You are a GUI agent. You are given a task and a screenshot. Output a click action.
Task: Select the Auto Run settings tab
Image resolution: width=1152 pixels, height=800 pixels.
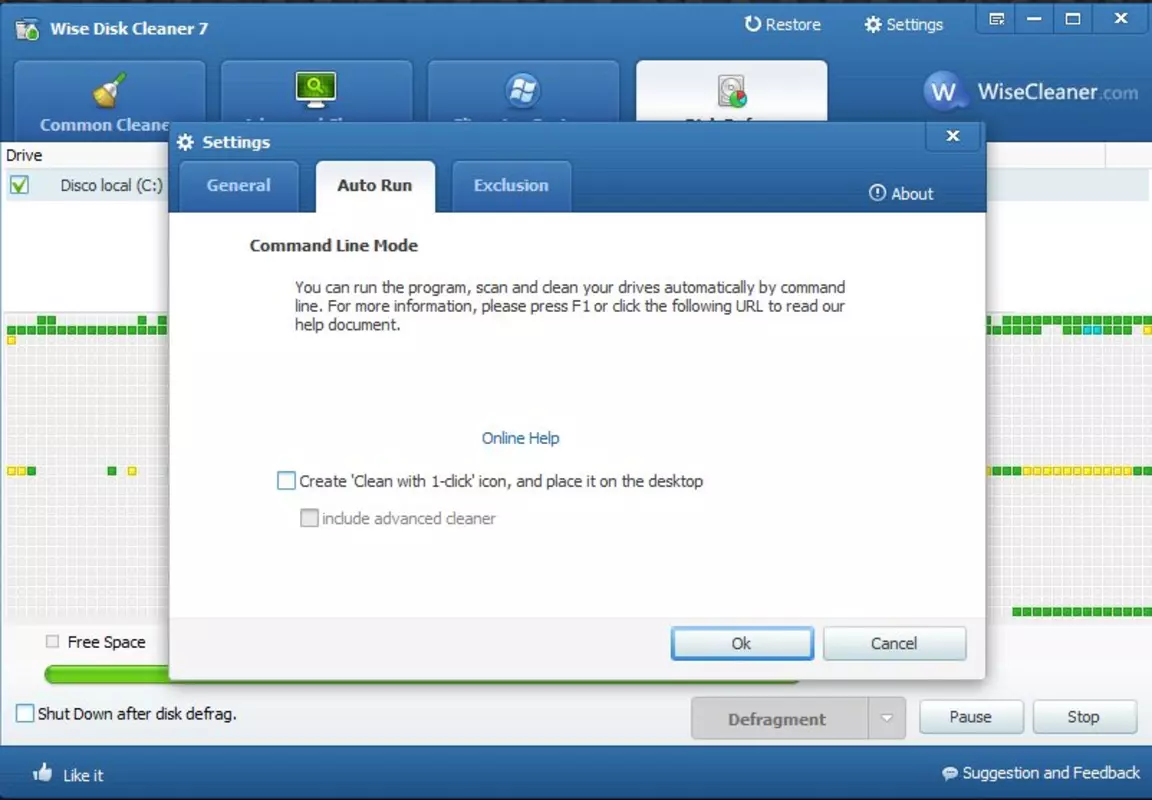(375, 186)
